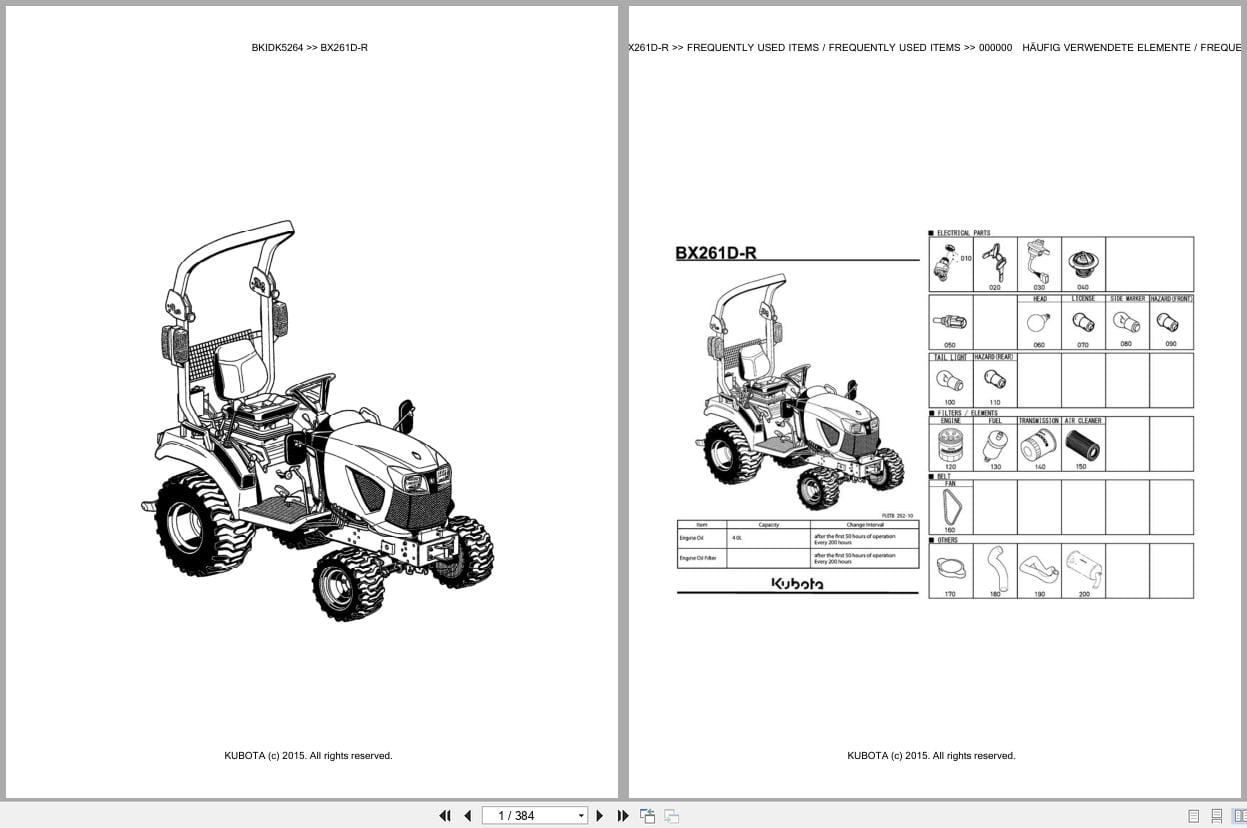This screenshot has height=828, width=1247.
Task: Click the BX261D-R model heading
Action: pyautogui.click(x=716, y=253)
